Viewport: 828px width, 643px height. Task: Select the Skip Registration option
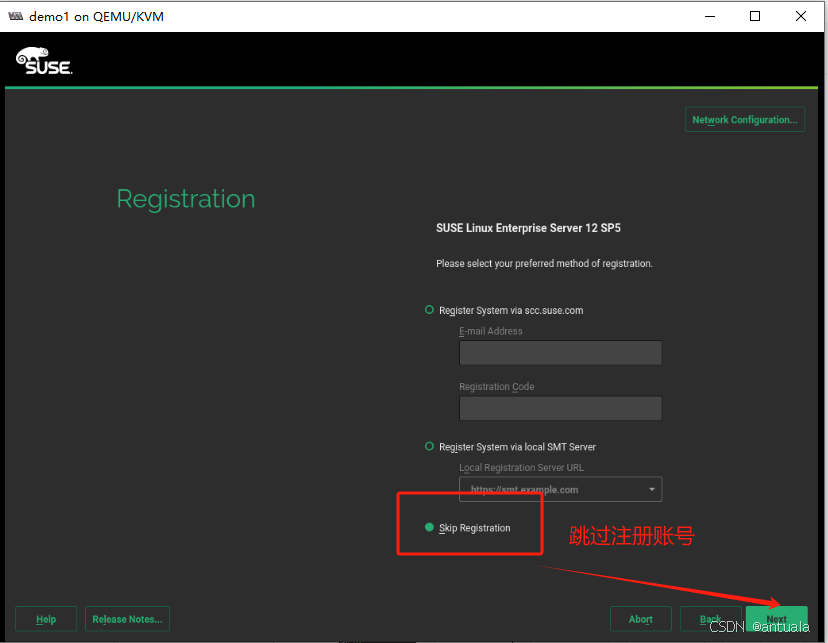[x=429, y=527]
